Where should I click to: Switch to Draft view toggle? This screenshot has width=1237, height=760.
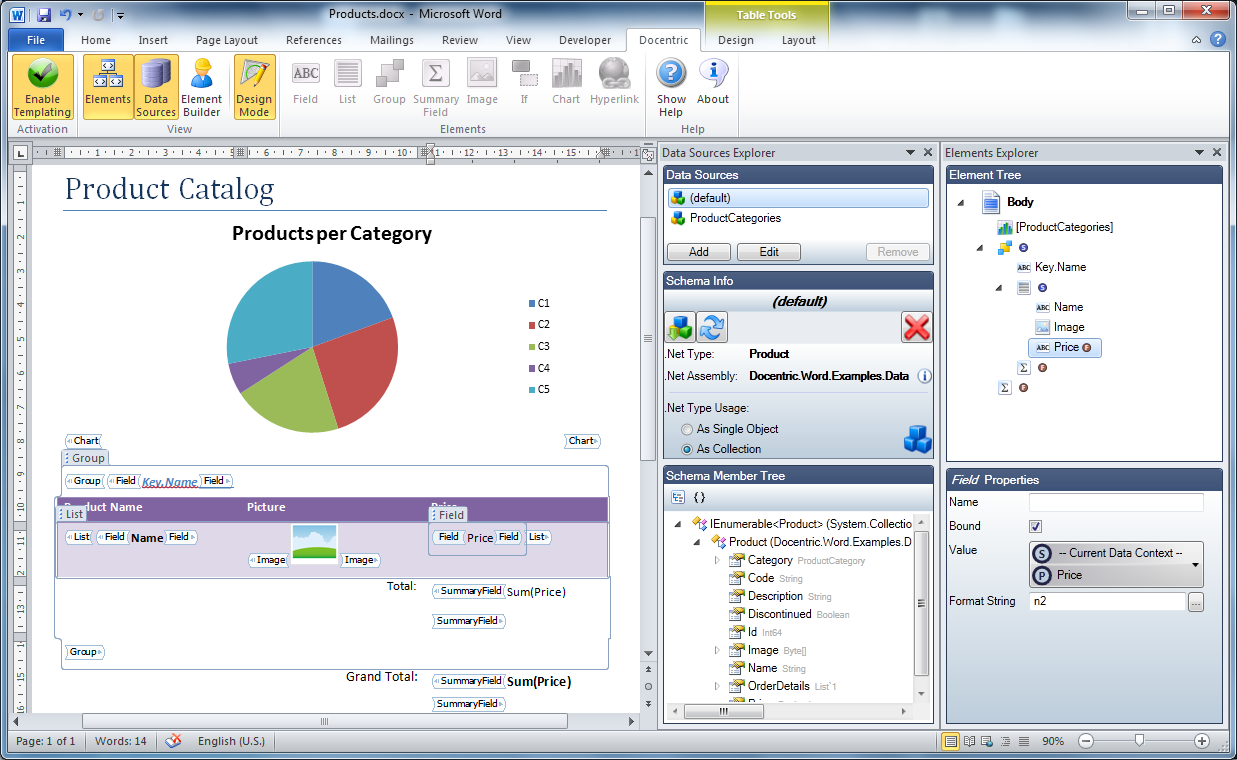click(x=1023, y=741)
